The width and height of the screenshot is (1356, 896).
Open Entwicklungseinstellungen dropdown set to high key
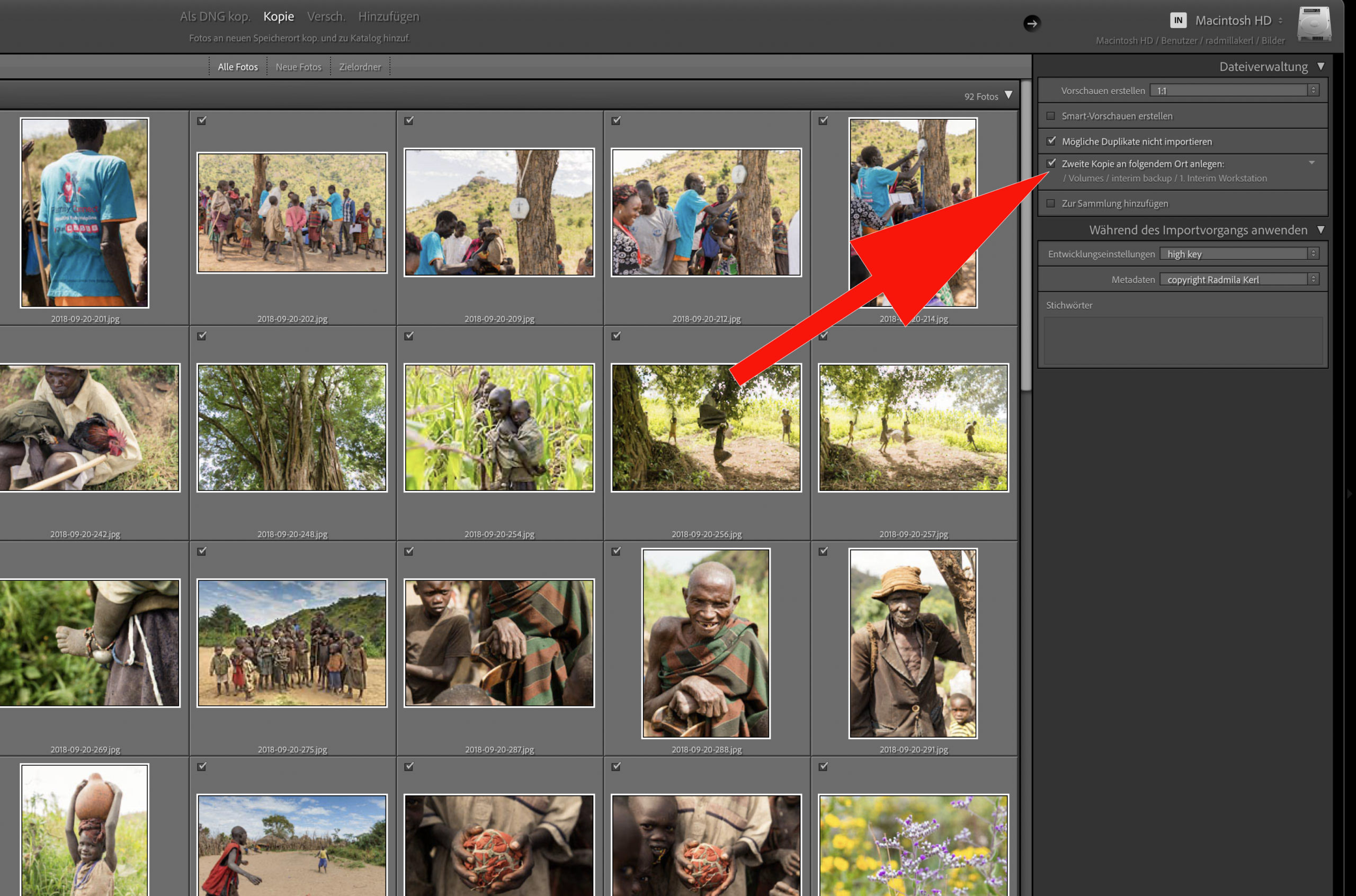pos(1239,254)
